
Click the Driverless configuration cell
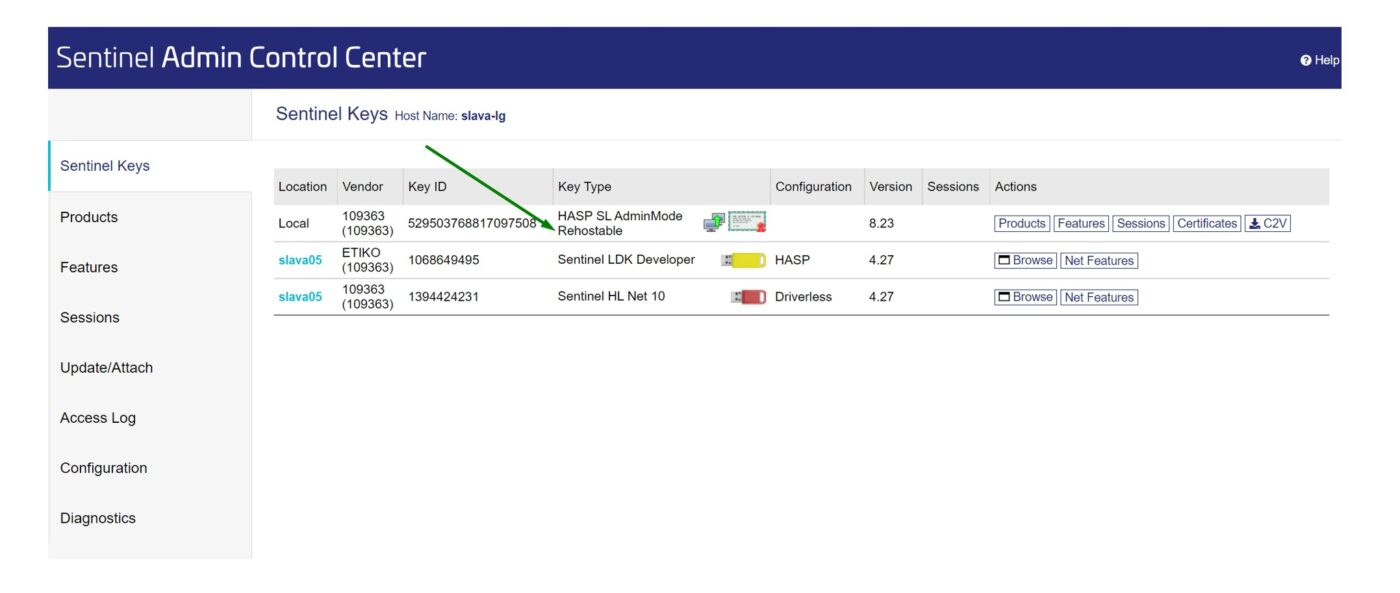(803, 297)
